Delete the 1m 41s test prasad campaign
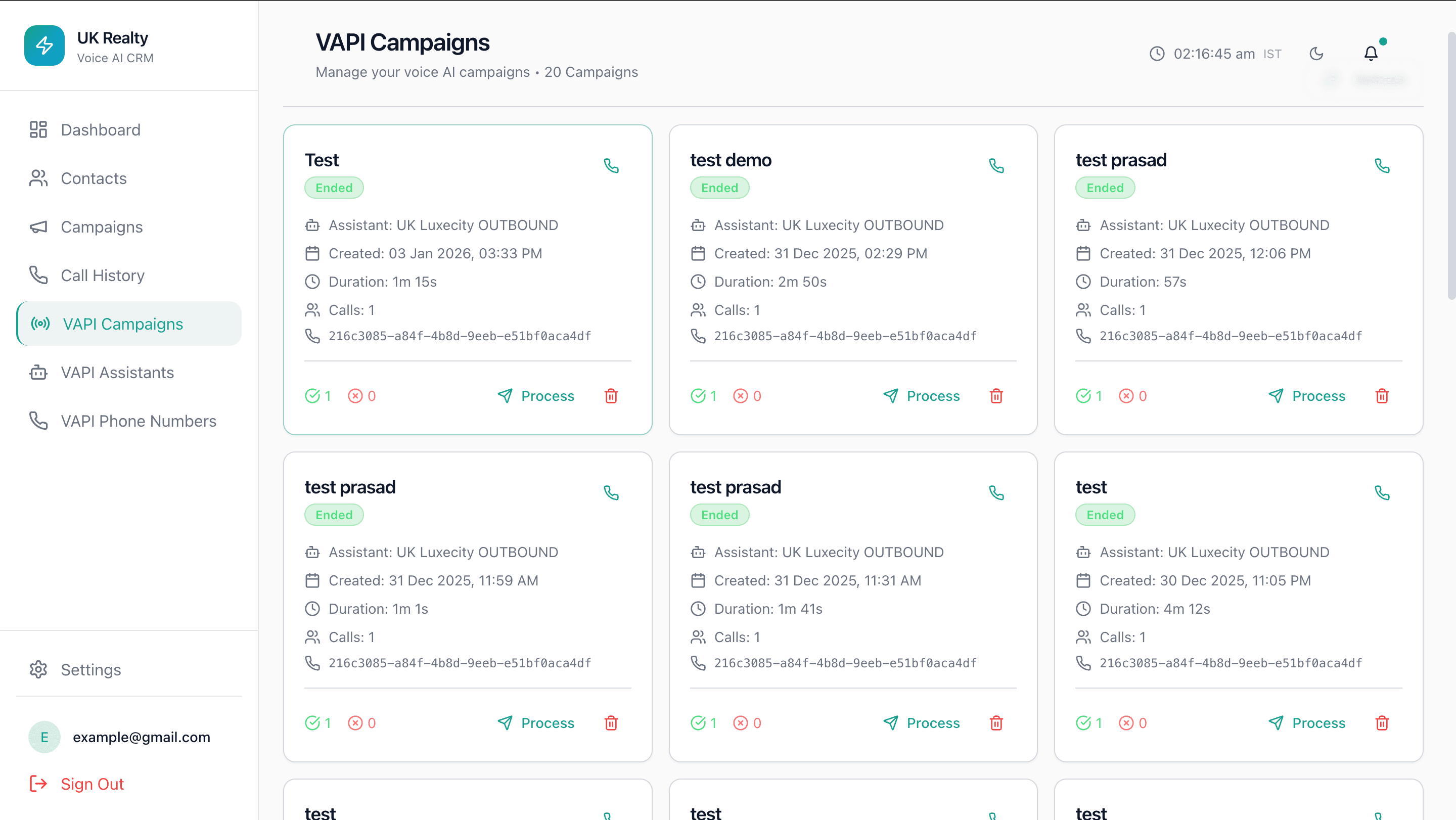 point(996,723)
